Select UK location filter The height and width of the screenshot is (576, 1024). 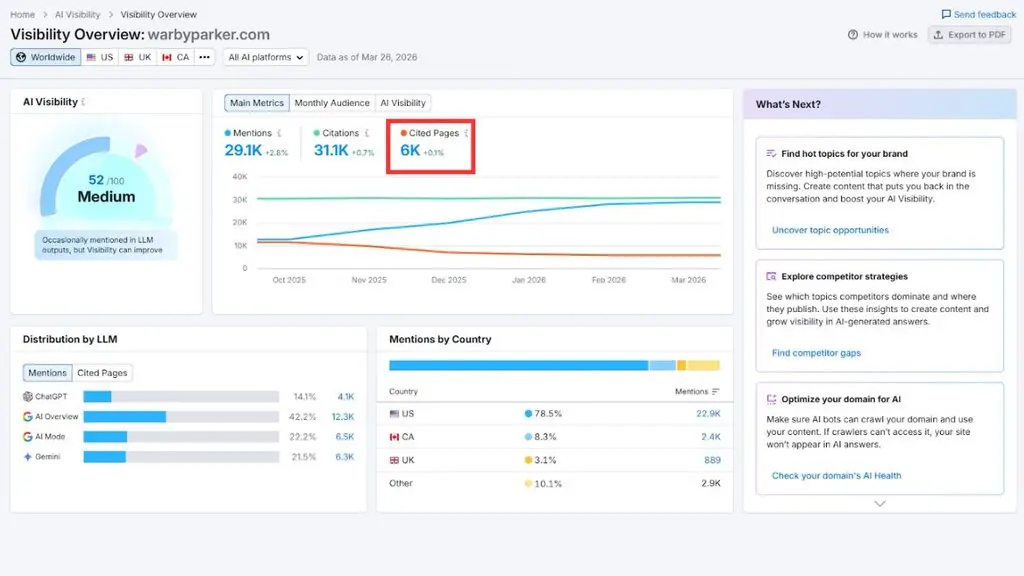pyautogui.click(x=138, y=57)
